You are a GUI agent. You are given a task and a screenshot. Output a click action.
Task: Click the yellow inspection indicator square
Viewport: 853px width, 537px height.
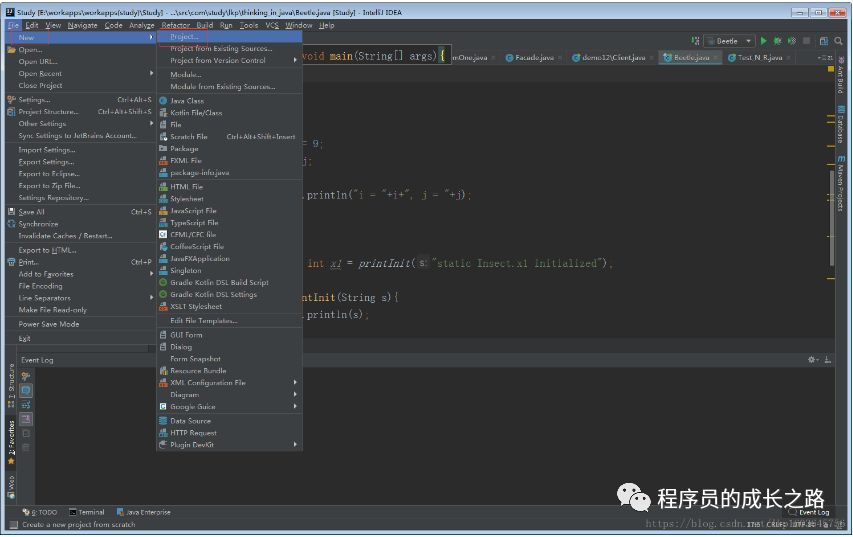[831, 69]
